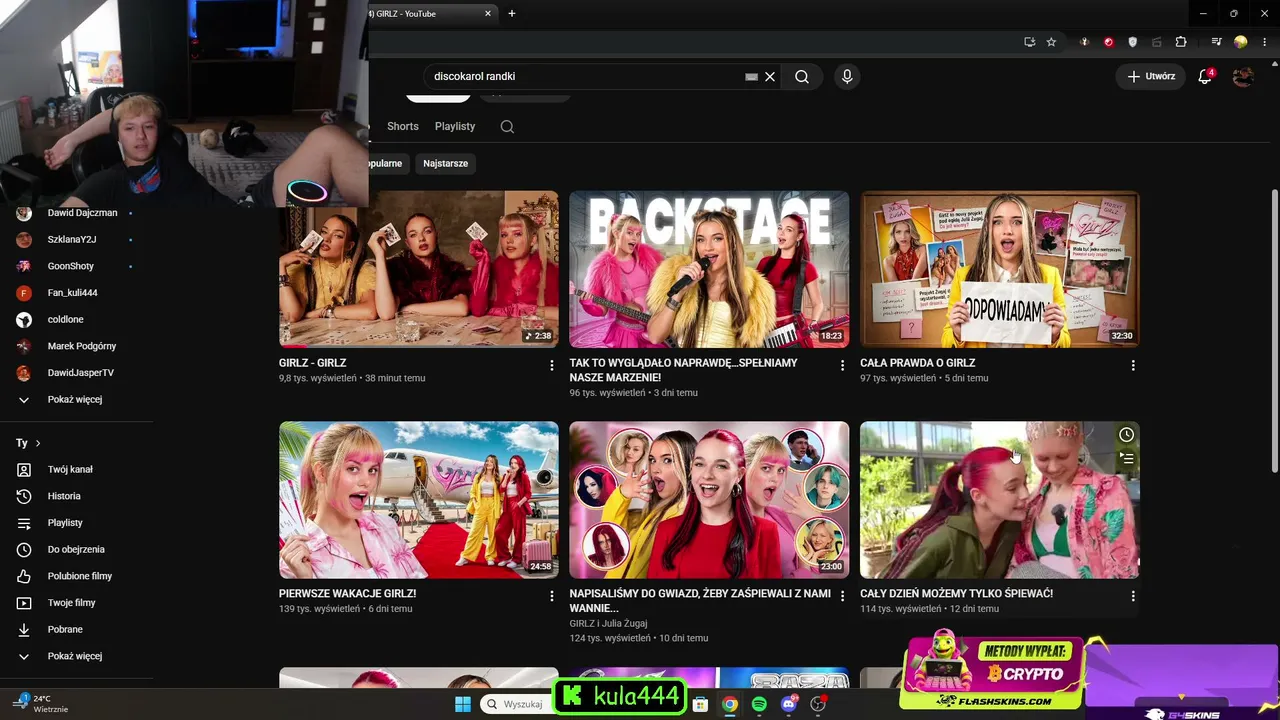Click the install app icon in address bar
The image size is (1280, 720).
(1029, 42)
